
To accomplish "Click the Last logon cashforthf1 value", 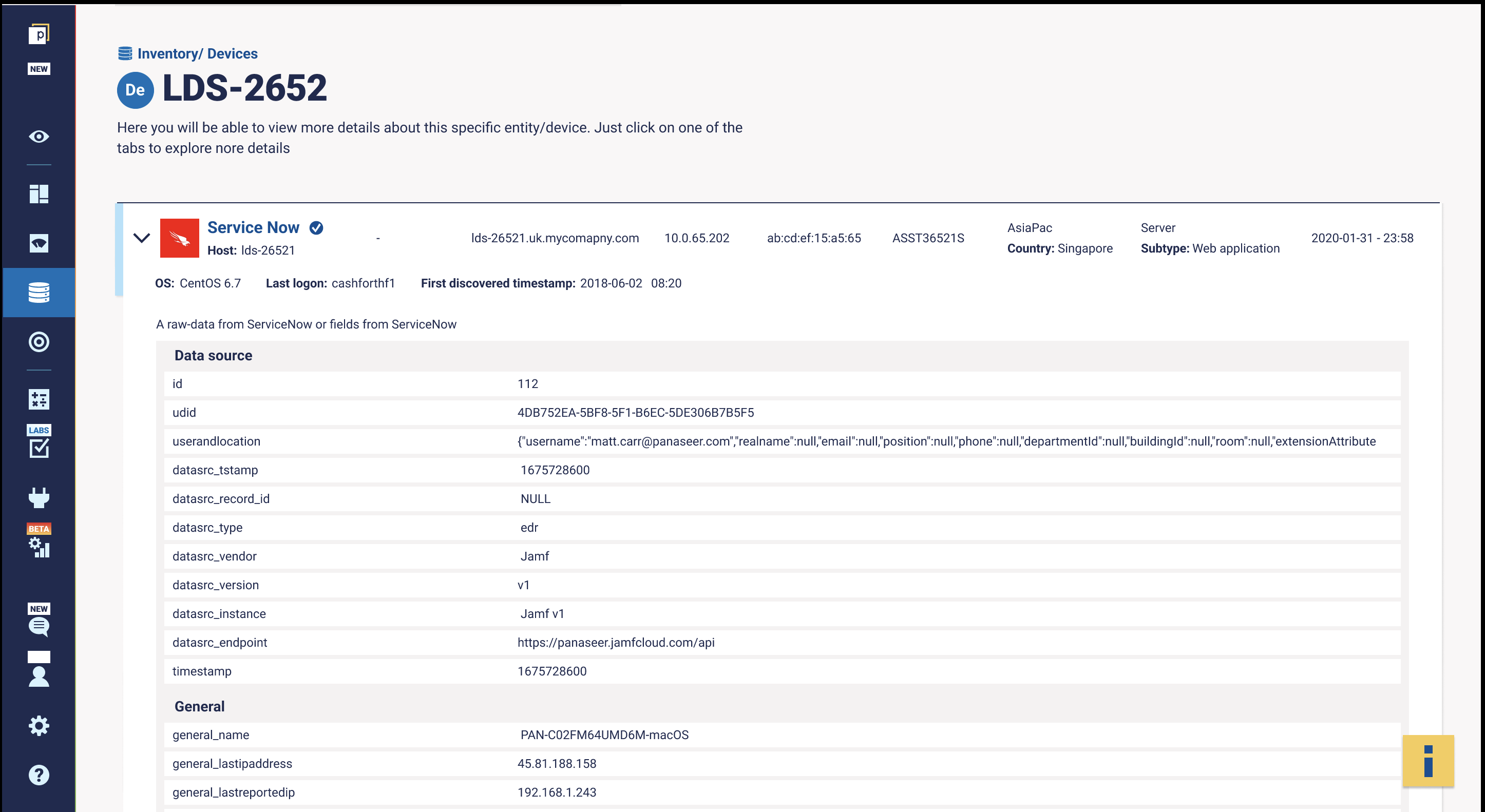I will pos(363,283).
